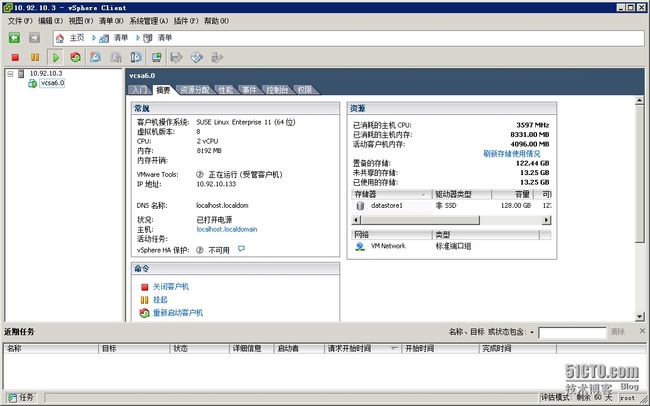Screen dimensions: 650x406
Task: Click the 存储器 column header
Action: coord(391,194)
